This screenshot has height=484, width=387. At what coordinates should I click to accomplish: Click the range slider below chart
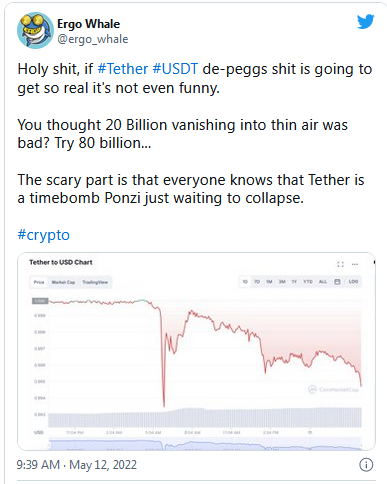[x=205, y=444]
